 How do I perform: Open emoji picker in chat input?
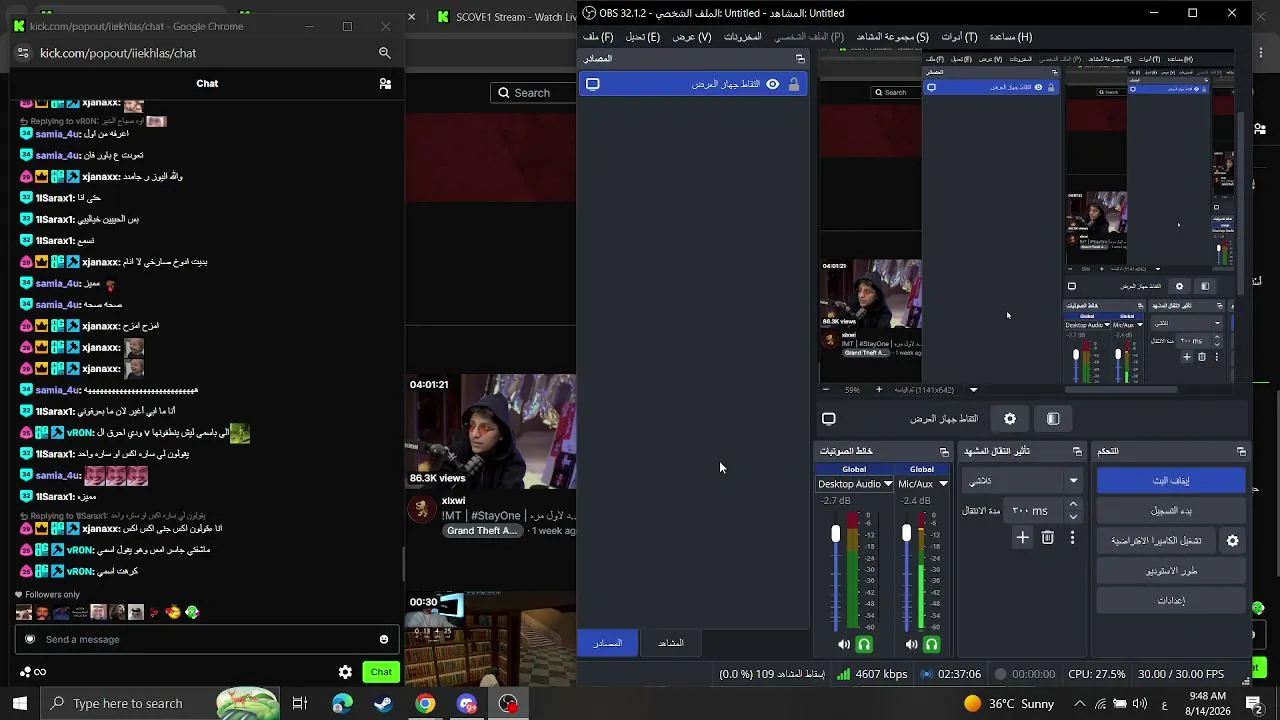(384, 640)
